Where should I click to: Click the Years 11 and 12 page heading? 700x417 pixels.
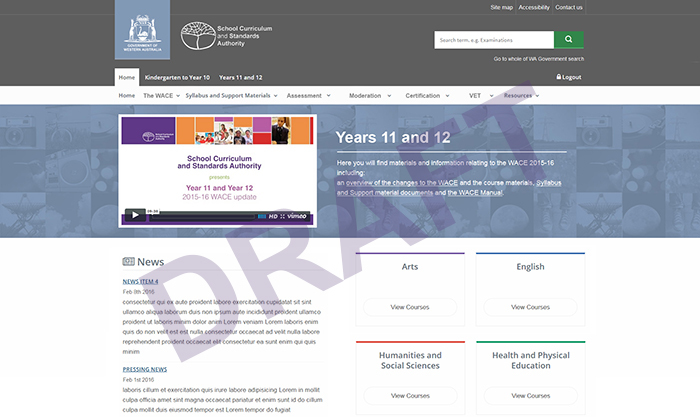point(393,138)
